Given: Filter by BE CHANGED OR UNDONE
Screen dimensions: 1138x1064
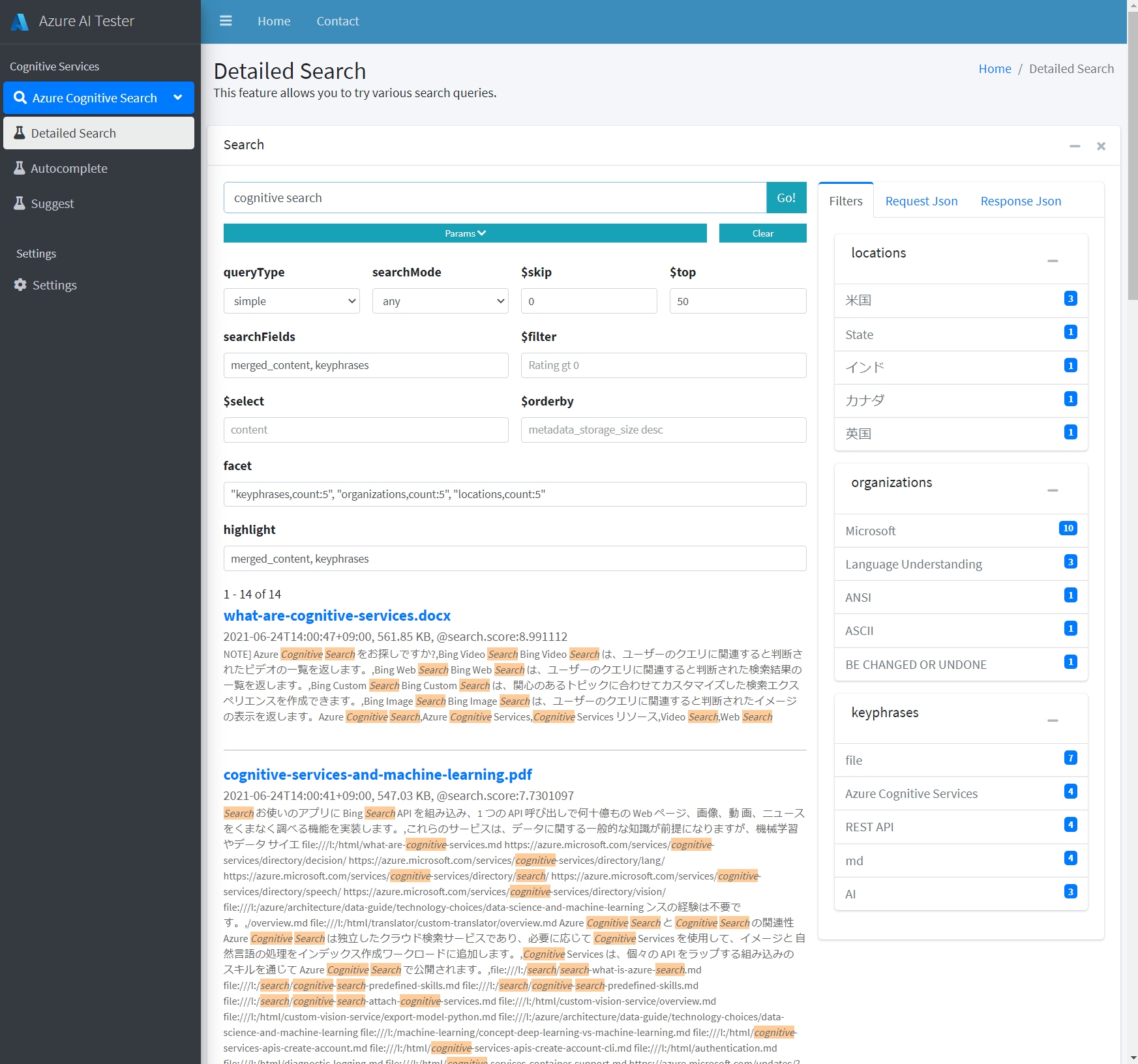Looking at the screenshot, I should 961,664.
